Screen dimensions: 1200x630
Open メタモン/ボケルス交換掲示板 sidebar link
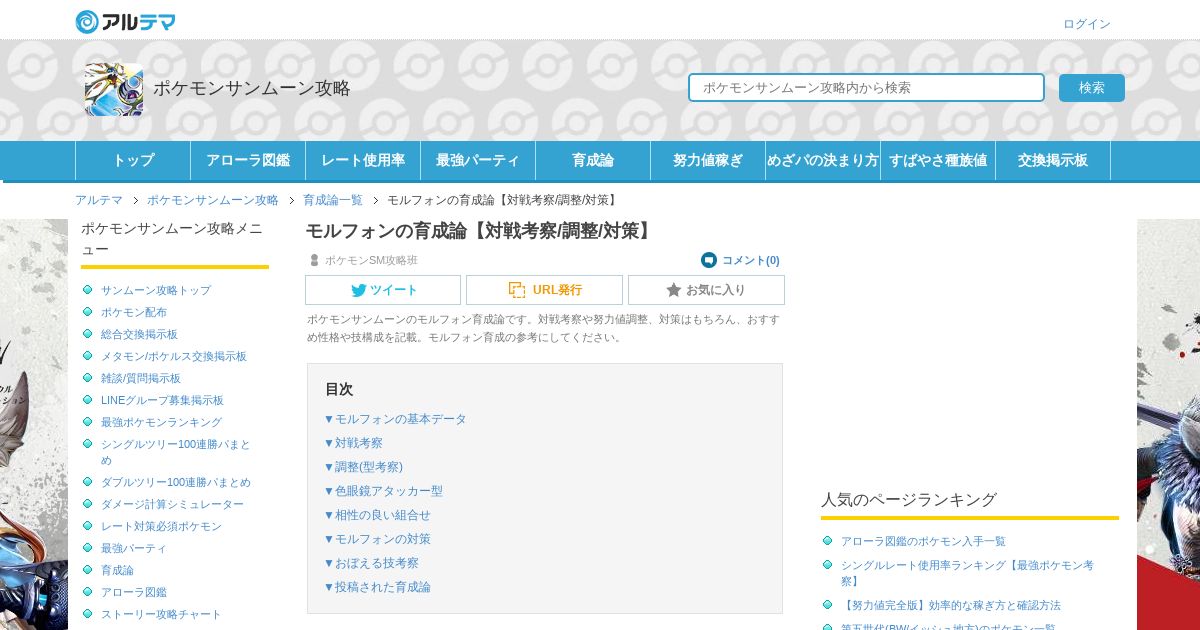(174, 356)
